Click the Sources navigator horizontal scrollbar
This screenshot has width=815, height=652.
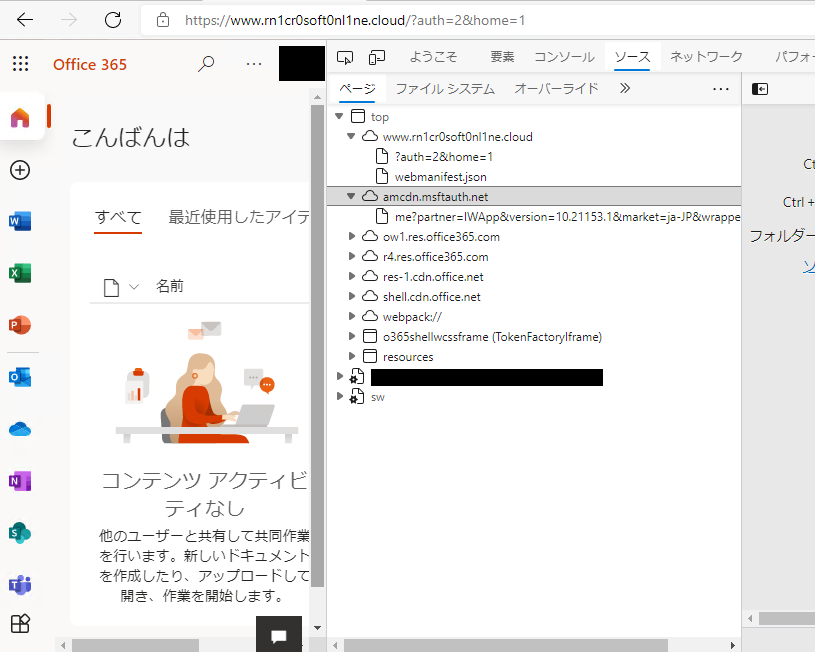pos(506,645)
